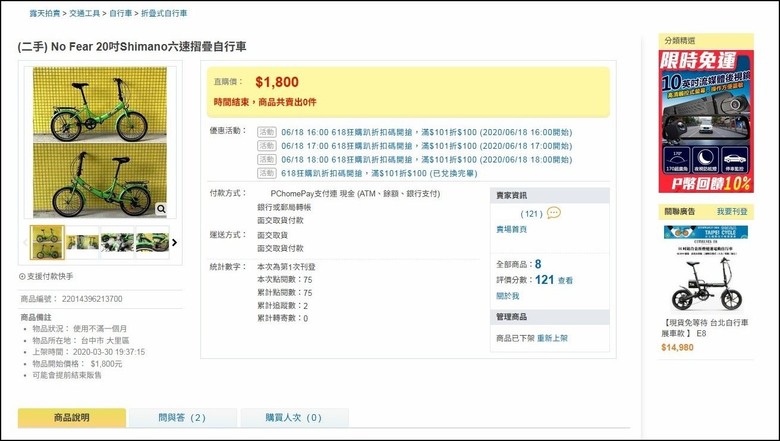Select fourth gallery thumbnail showing wheel

click(152, 243)
